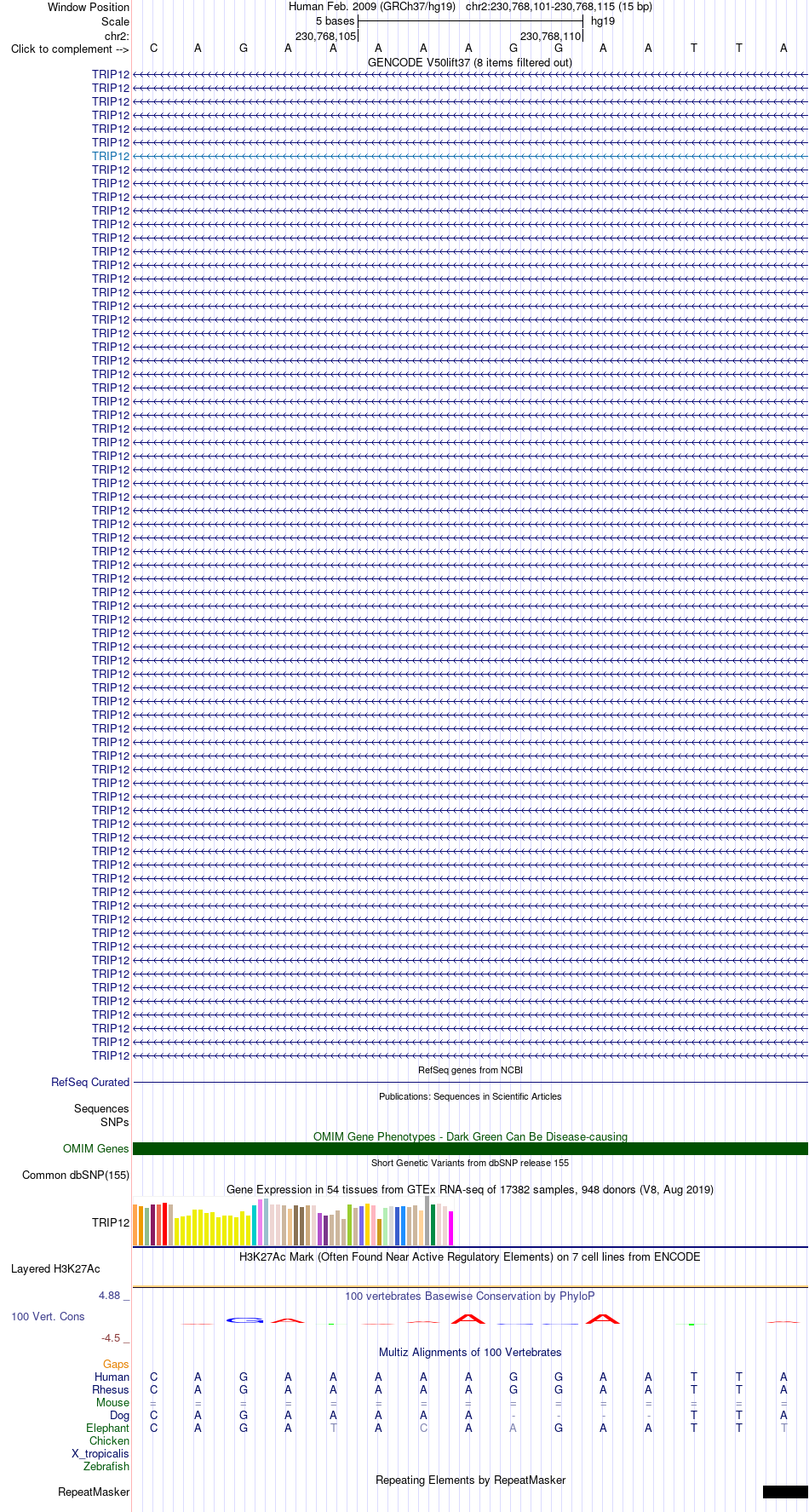The image size is (809, 1512).
Task: Click the '5 bases' scale bar label
Action: (335, 21)
